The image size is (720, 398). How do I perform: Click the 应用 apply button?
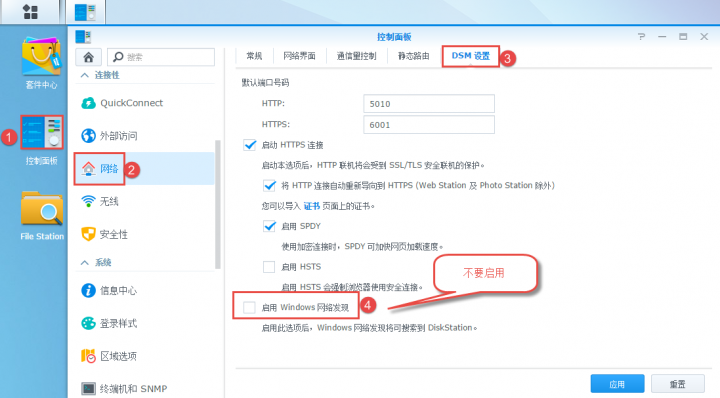pyautogui.click(x=617, y=384)
